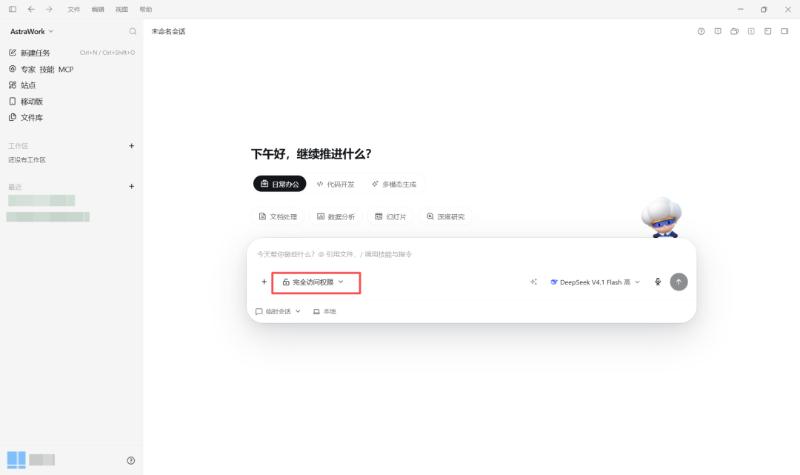Click the 移动版 phone icon

[x=13, y=101]
